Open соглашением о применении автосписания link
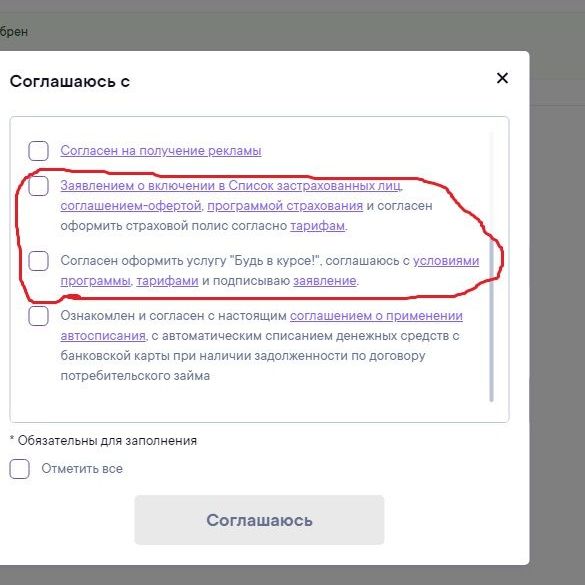 click(x=376, y=316)
